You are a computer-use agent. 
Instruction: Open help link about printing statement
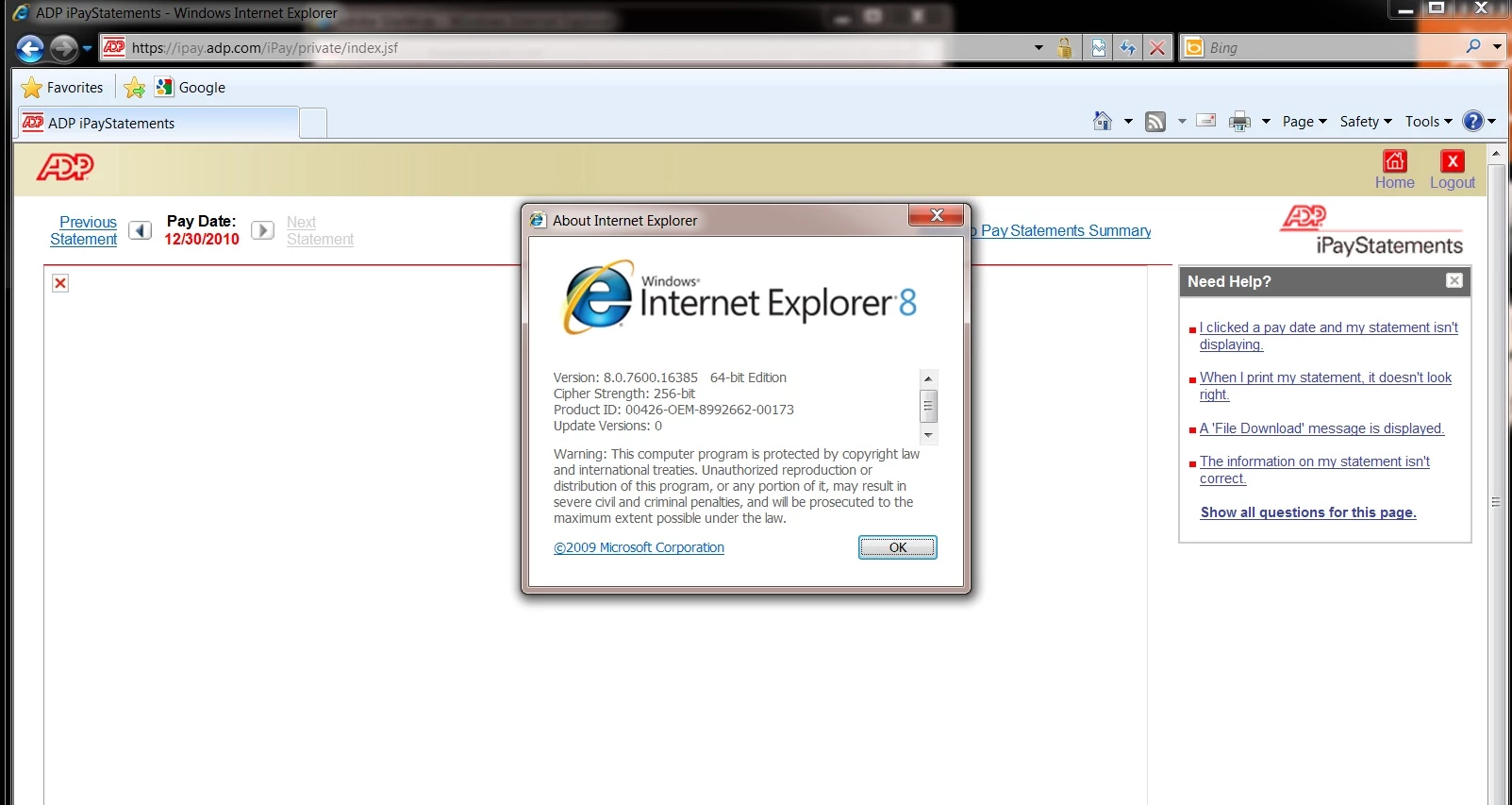(1325, 386)
